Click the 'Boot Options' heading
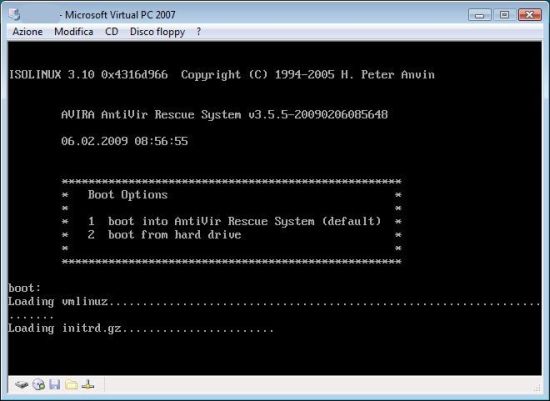This screenshot has width=550, height=401. (128, 195)
